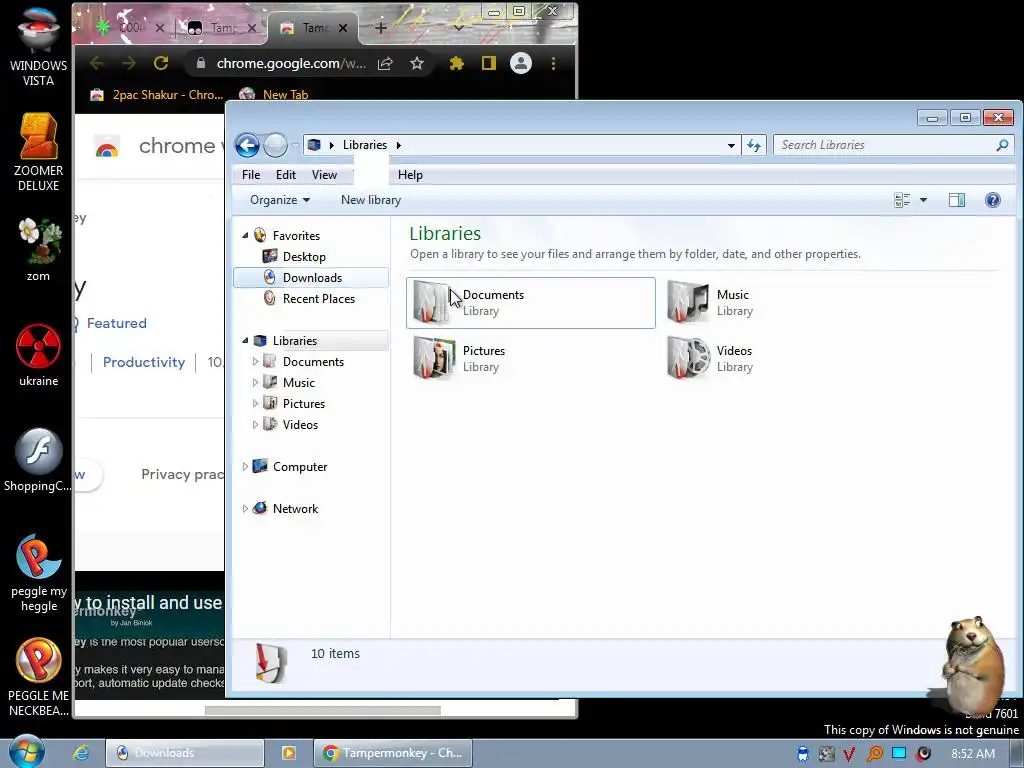Click the media player taskbar icon

pyautogui.click(x=288, y=753)
